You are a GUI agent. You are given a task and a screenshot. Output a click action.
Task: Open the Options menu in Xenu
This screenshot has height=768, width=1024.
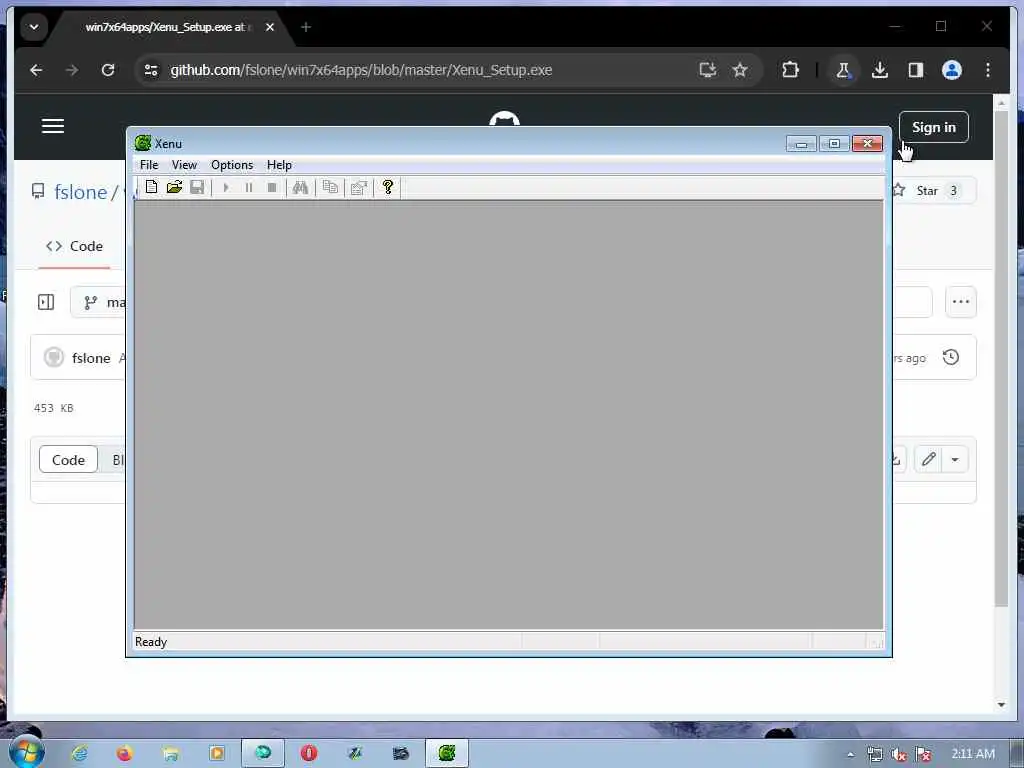coord(232,165)
